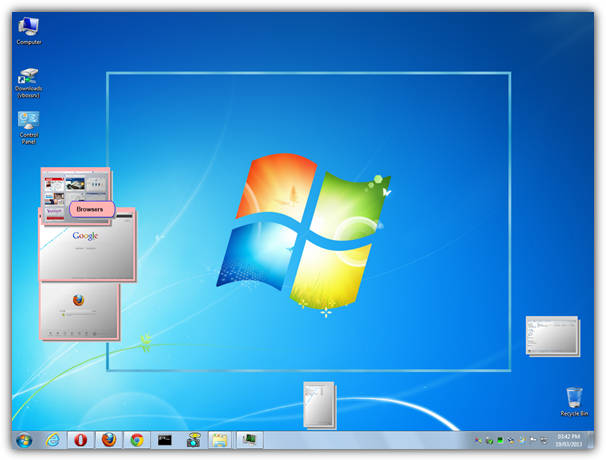Viewport: 606px width, 460px height.
Task: Open the Control Panel desktop icon
Action: coord(28,123)
